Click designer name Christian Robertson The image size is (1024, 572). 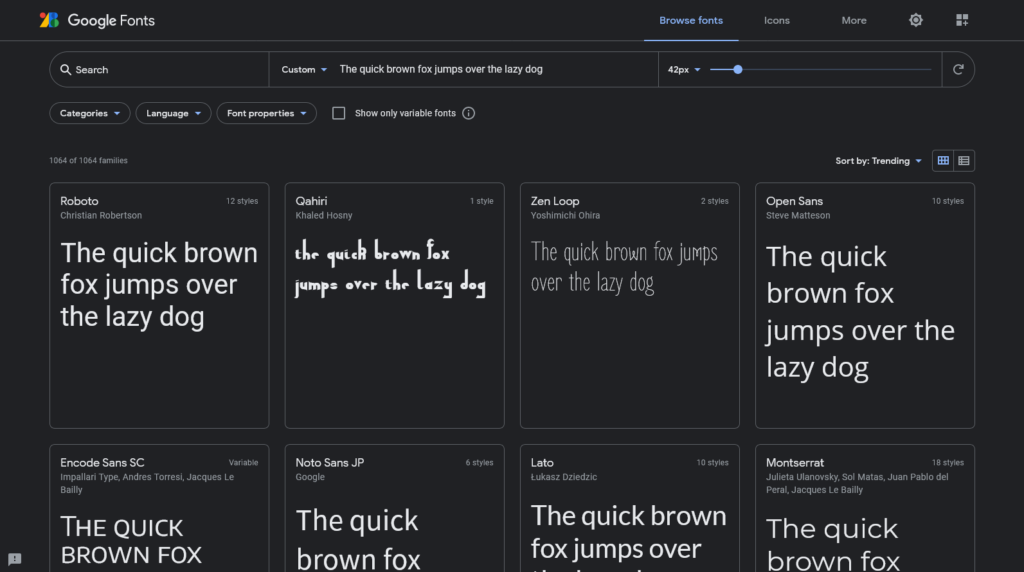[101, 215]
